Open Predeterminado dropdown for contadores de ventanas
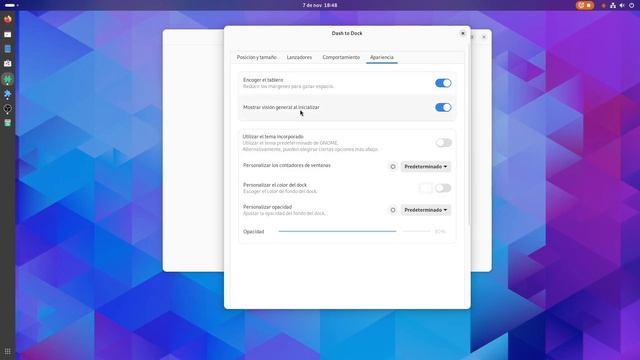This screenshot has width=640, height=360. [x=426, y=167]
